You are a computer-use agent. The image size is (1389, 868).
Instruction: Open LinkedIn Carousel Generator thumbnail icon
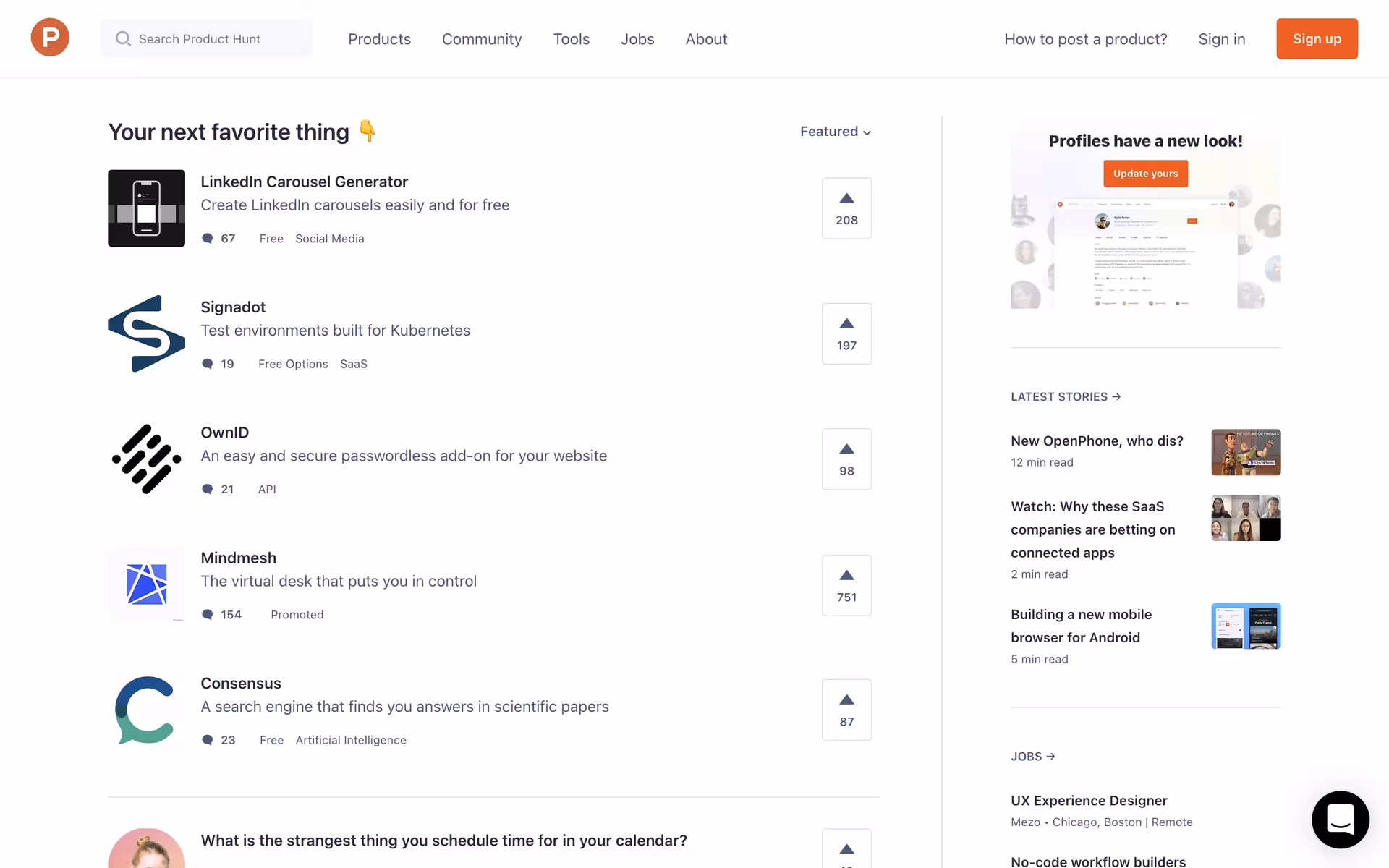(x=146, y=208)
